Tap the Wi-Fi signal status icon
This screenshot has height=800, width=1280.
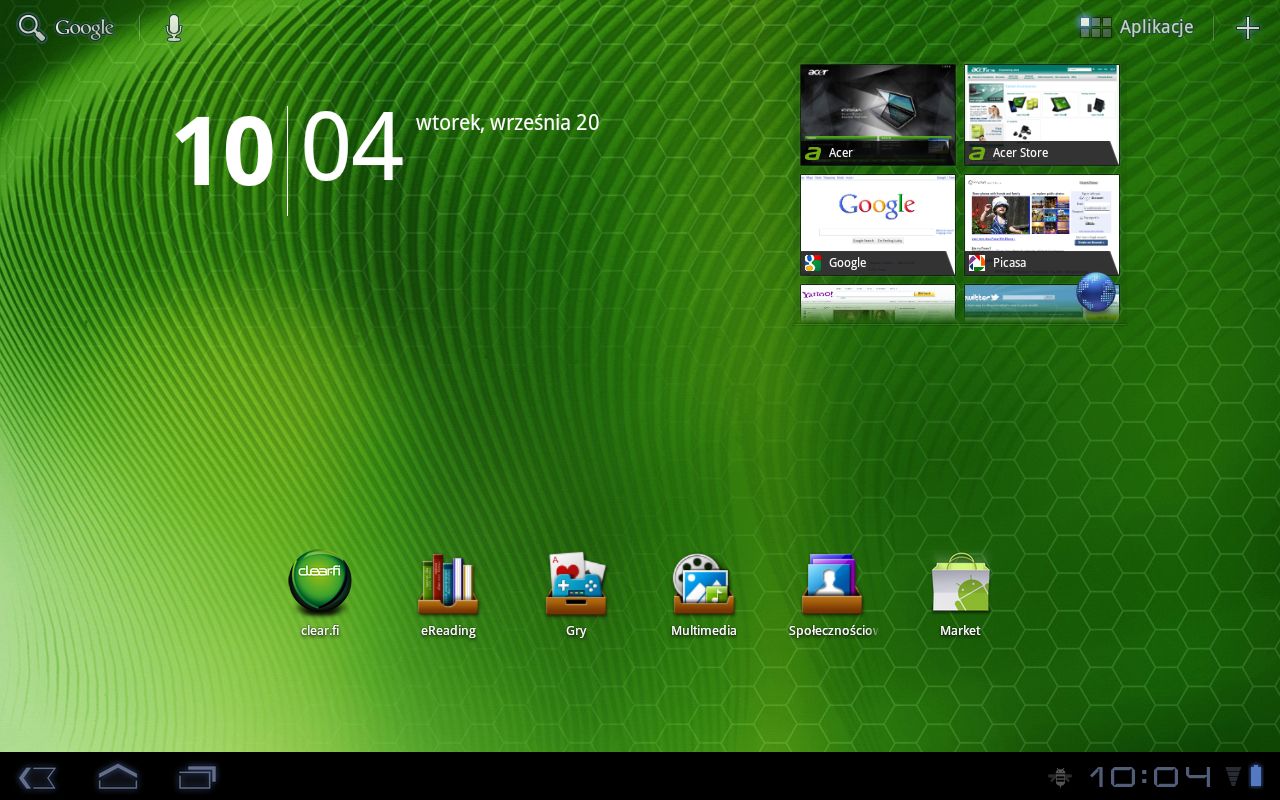coord(1232,777)
